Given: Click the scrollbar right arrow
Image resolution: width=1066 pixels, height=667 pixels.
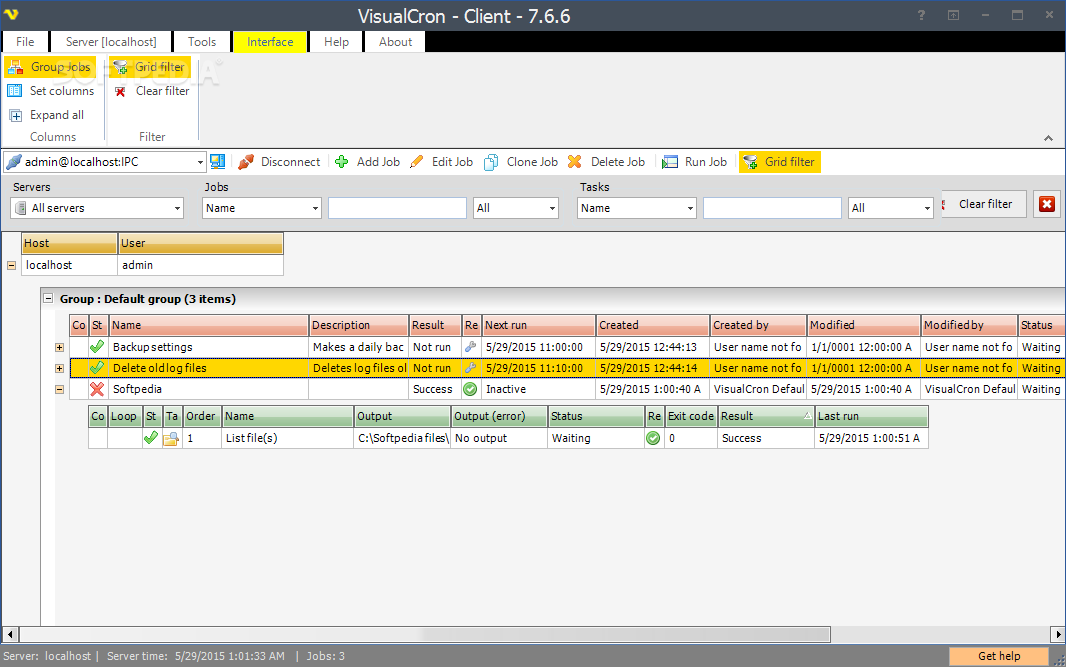Looking at the screenshot, I should pos(1058,634).
